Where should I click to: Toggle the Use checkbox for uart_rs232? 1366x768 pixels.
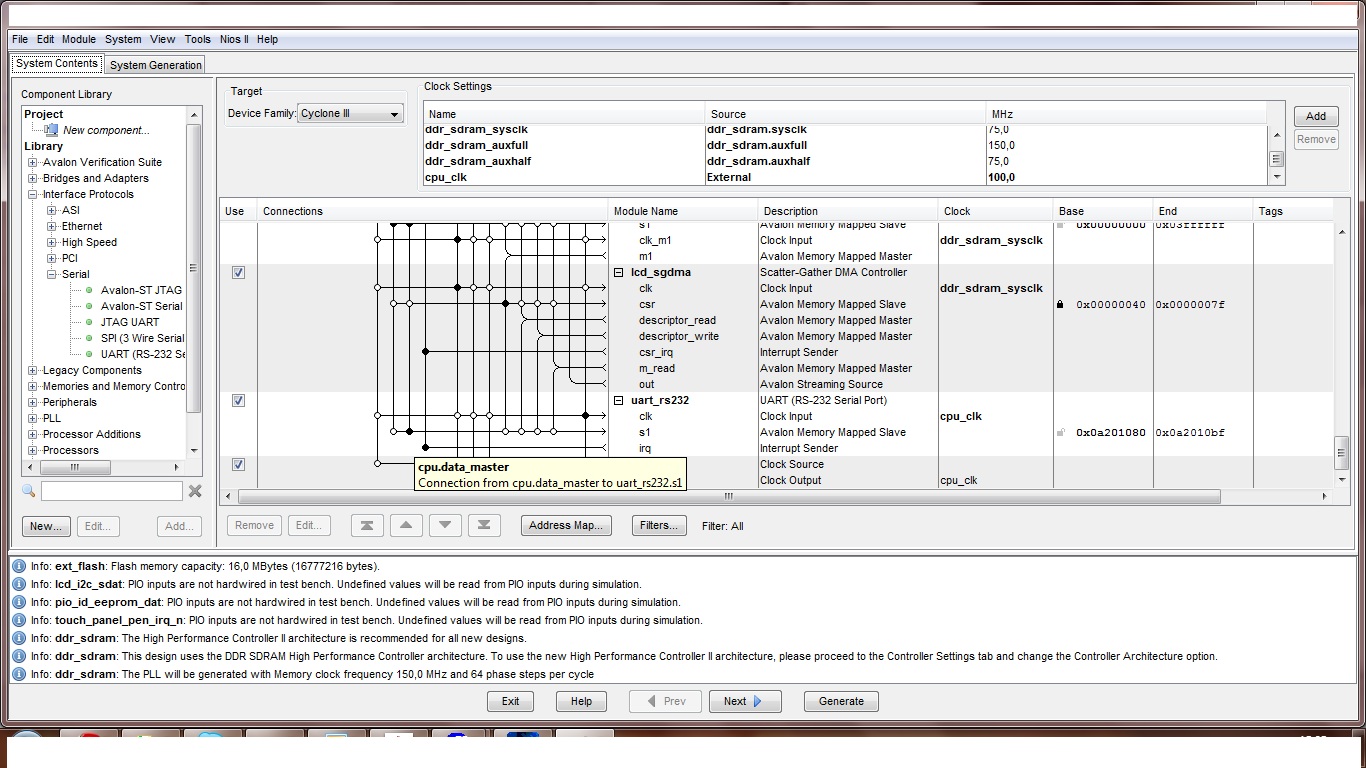[238, 400]
